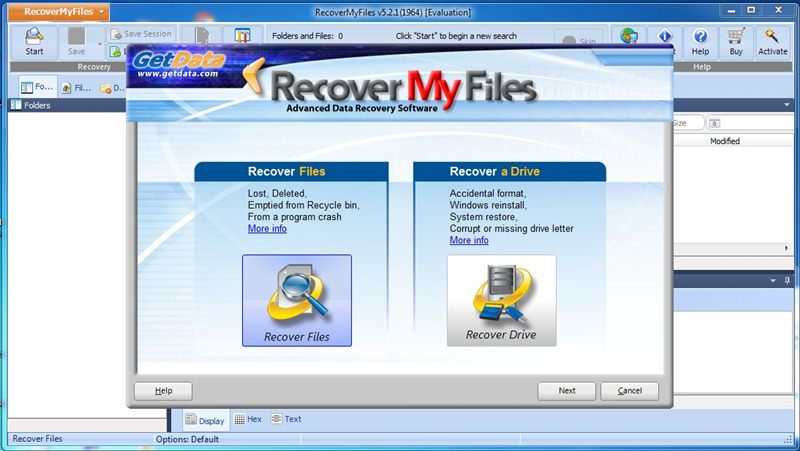
Task: Click the preview panel pin icon
Action: click(787, 281)
